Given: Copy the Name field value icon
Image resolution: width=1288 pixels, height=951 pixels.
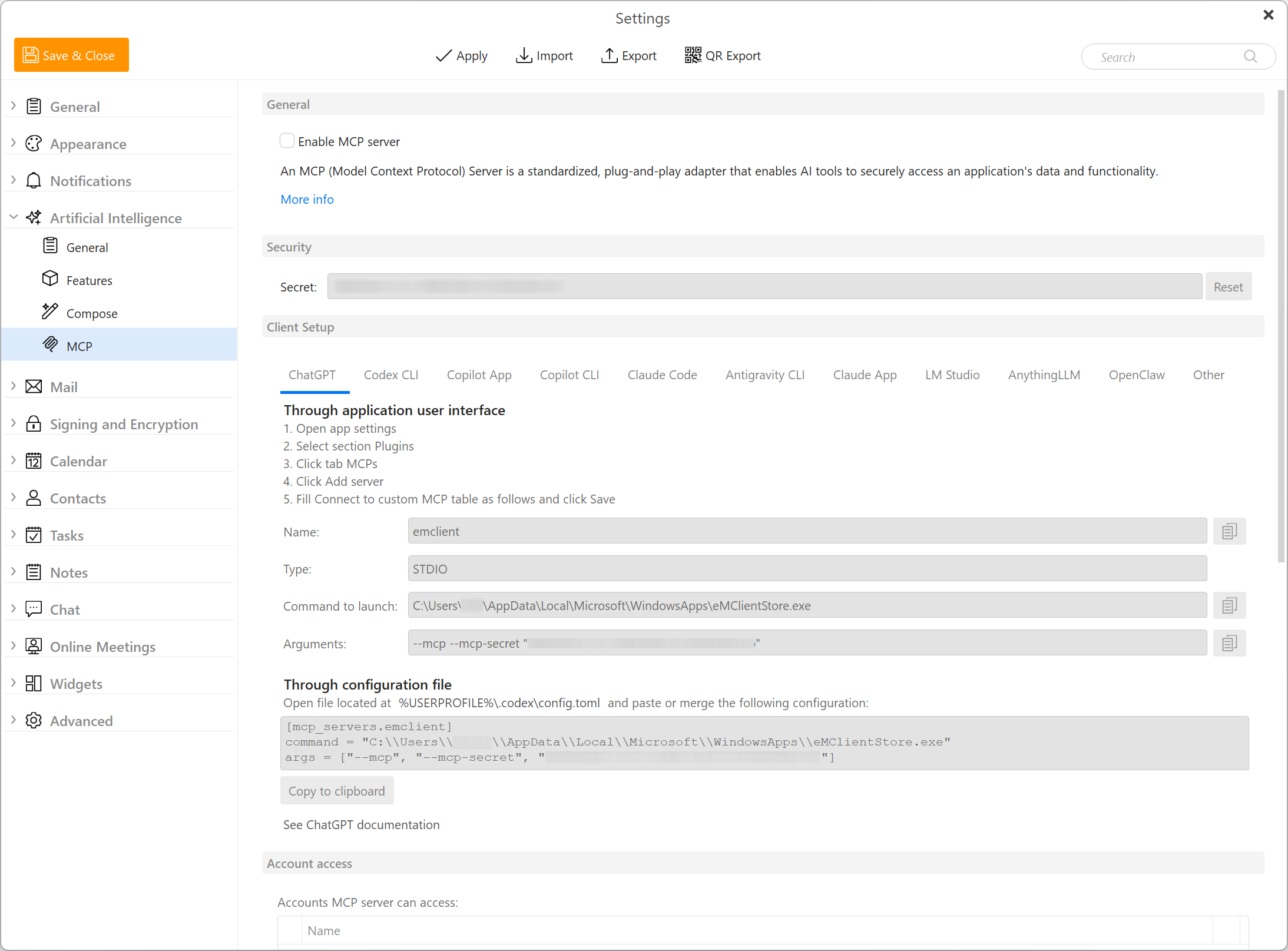Looking at the screenshot, I should tap(1230, 532).
